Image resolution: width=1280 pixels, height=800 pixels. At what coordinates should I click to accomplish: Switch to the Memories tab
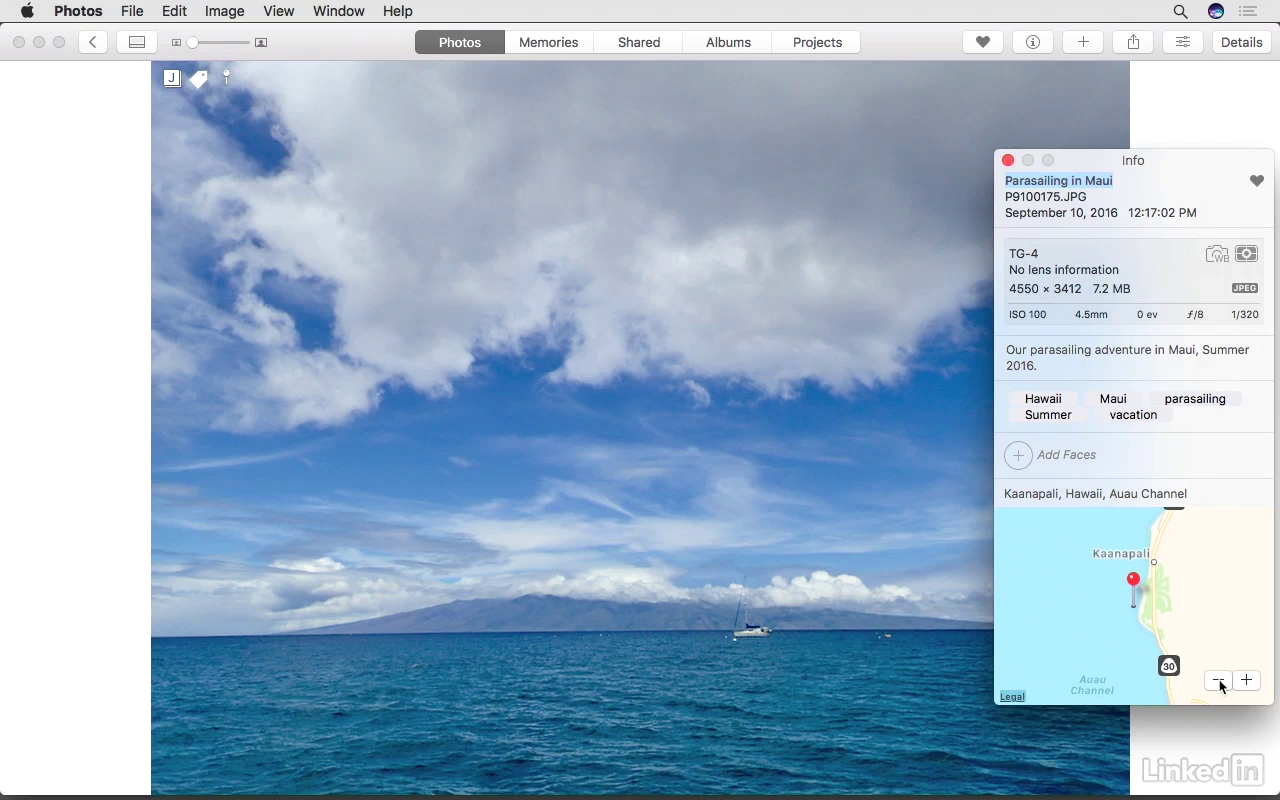click(548, 42)
